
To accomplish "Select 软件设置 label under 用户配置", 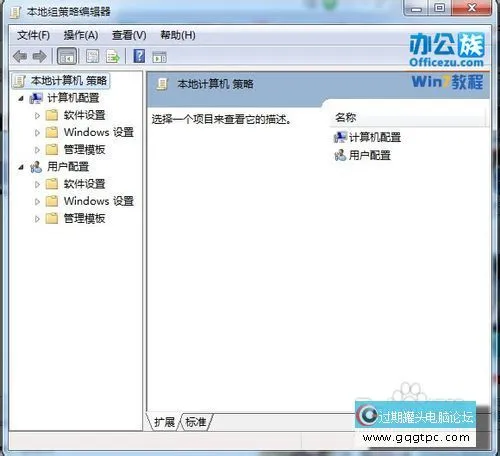I will tap(84, 184).
